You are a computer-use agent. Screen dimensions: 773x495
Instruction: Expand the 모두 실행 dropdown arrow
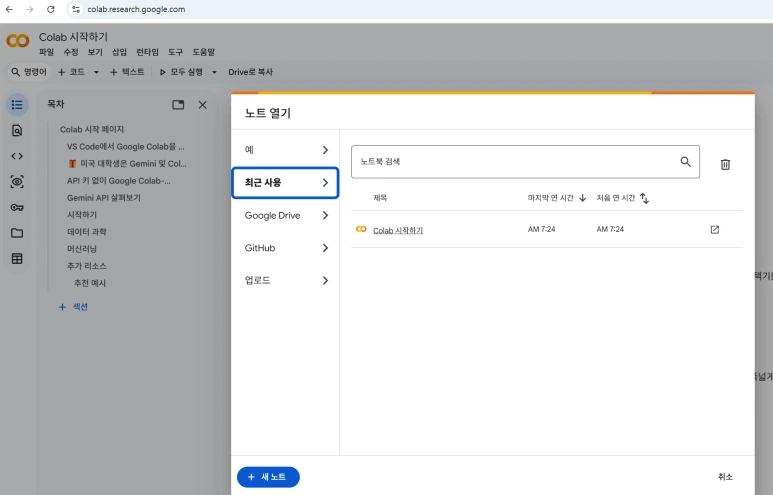pyautogui.click(x=214, y=72)
